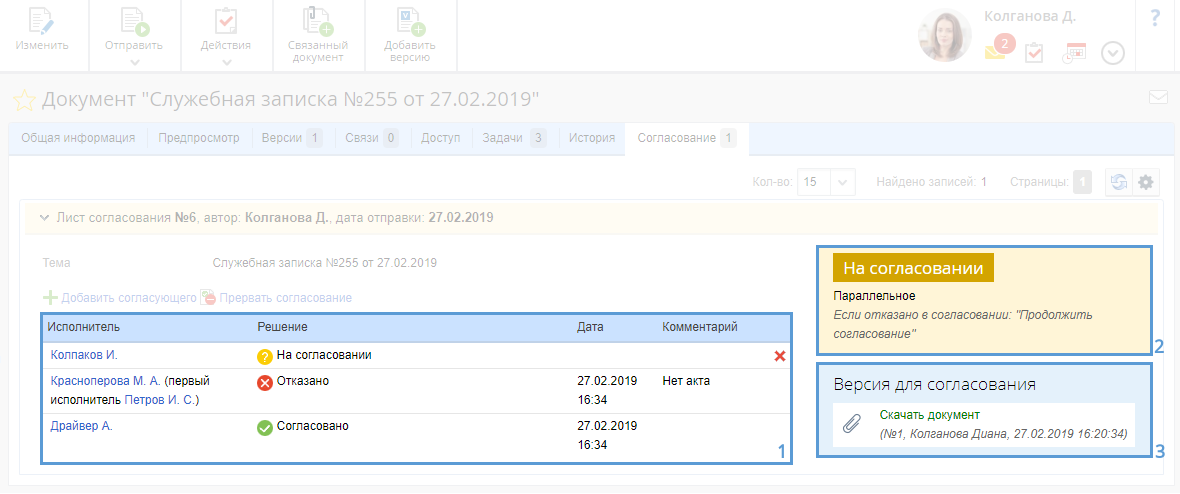Add a Связанный документ linked document

(x=317, y=35)
